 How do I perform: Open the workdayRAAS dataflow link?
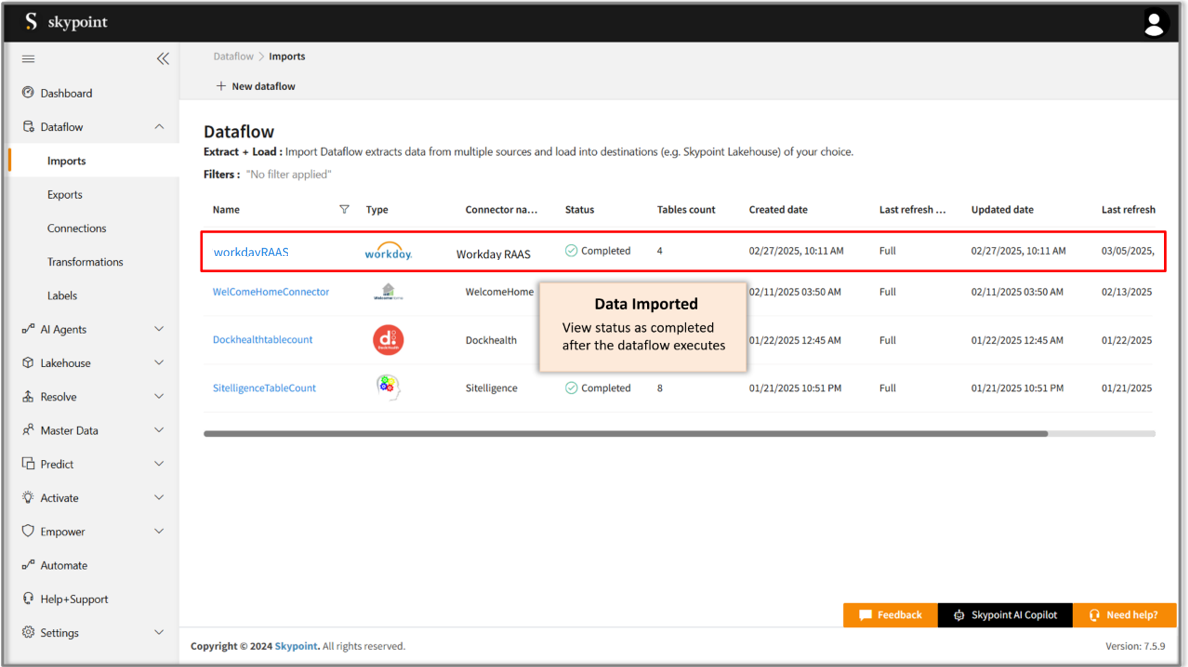pyautogui.click(x=251, y=252)
